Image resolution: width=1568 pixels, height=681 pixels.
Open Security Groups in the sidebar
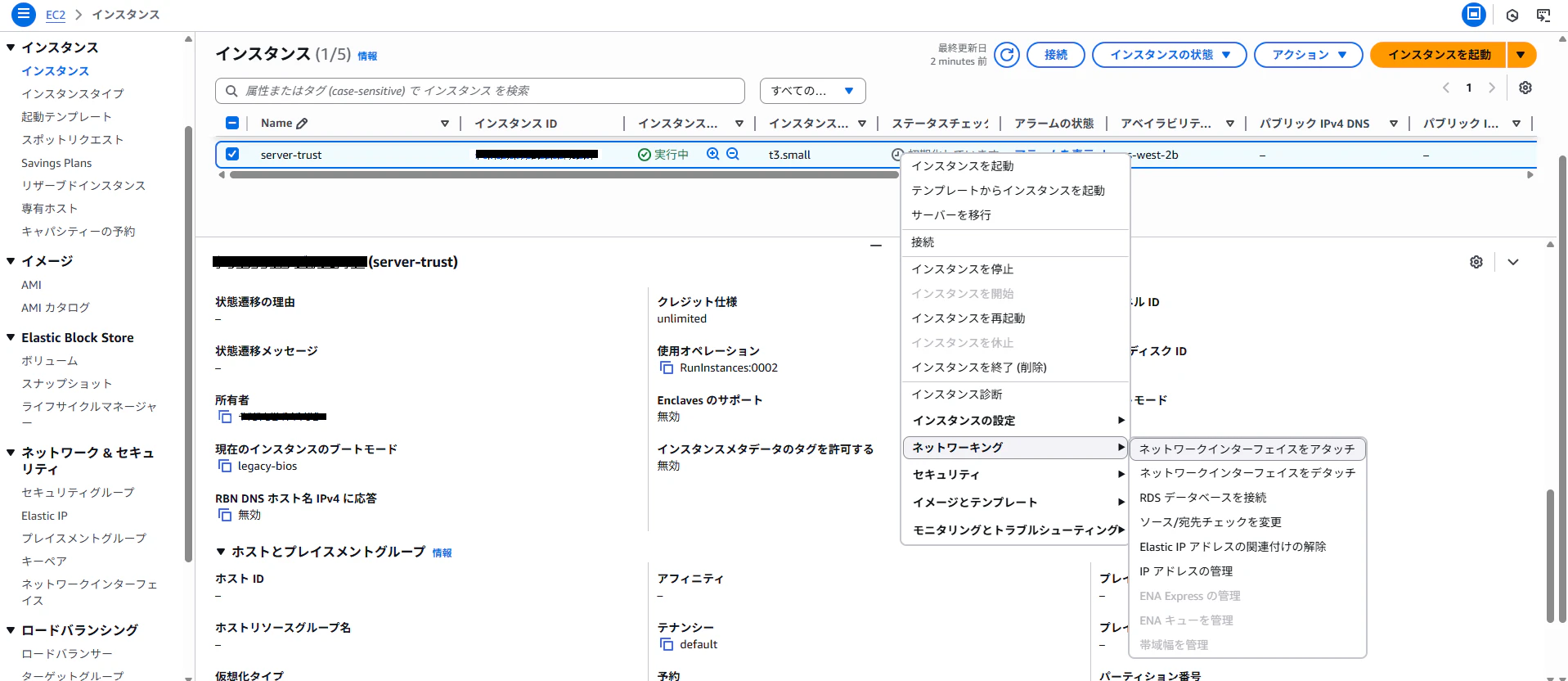pos(78,493)
